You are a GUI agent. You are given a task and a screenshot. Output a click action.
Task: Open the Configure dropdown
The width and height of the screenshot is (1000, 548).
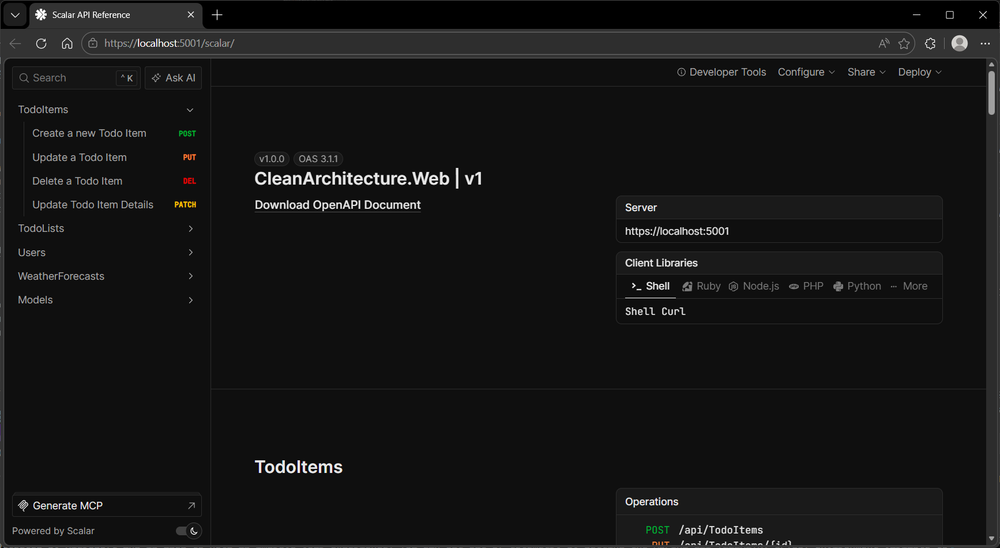[x=806, y=72]
